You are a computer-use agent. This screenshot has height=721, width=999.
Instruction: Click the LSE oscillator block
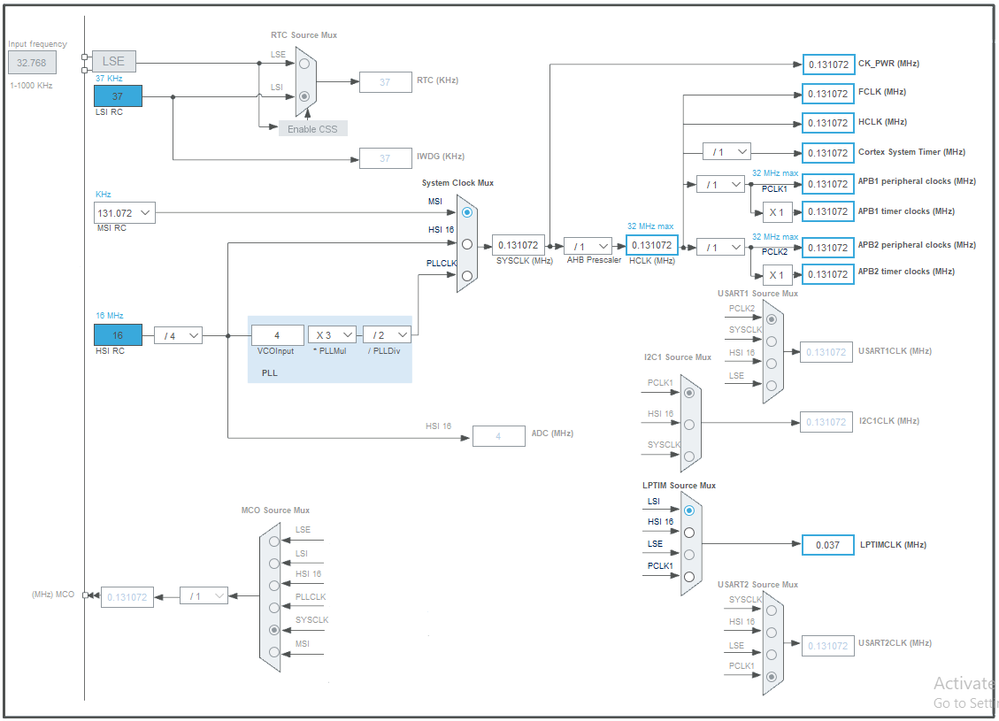tap(113, 61)
